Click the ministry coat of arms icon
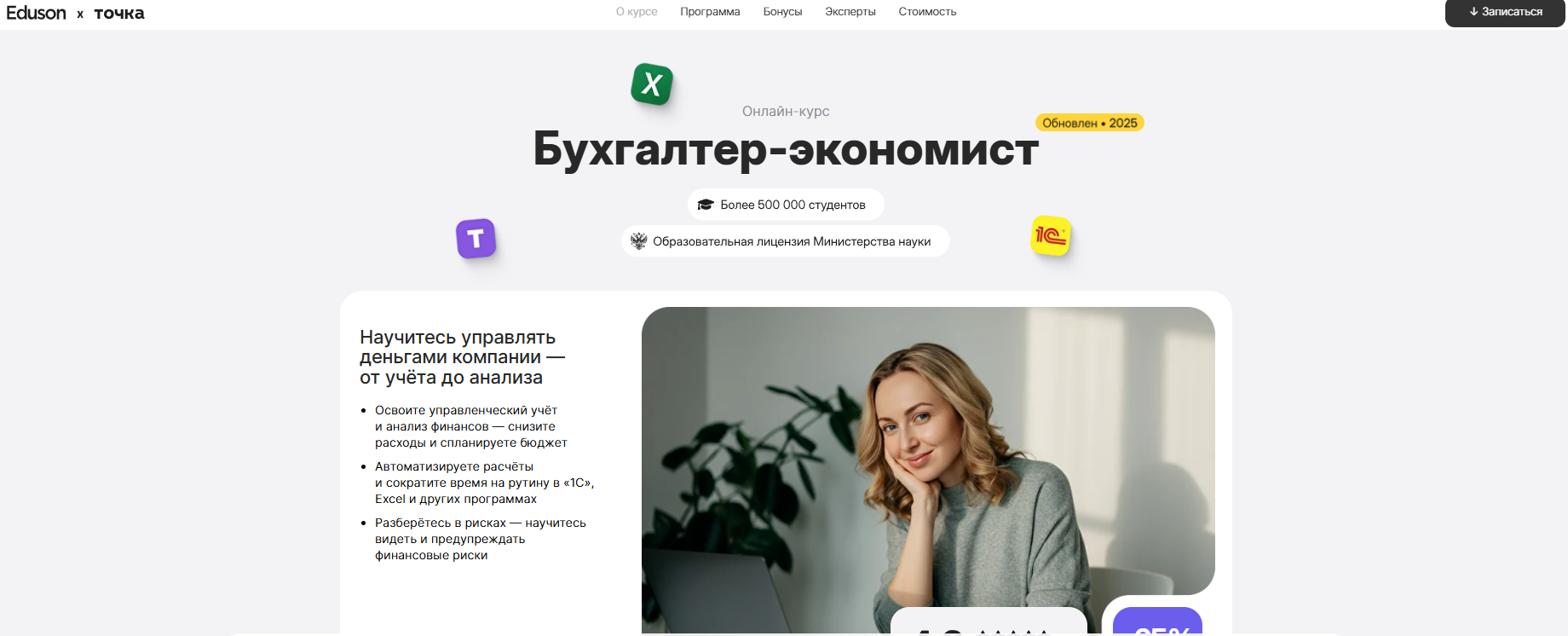Viewport: 1568px width, 636px height. [638, 241]
